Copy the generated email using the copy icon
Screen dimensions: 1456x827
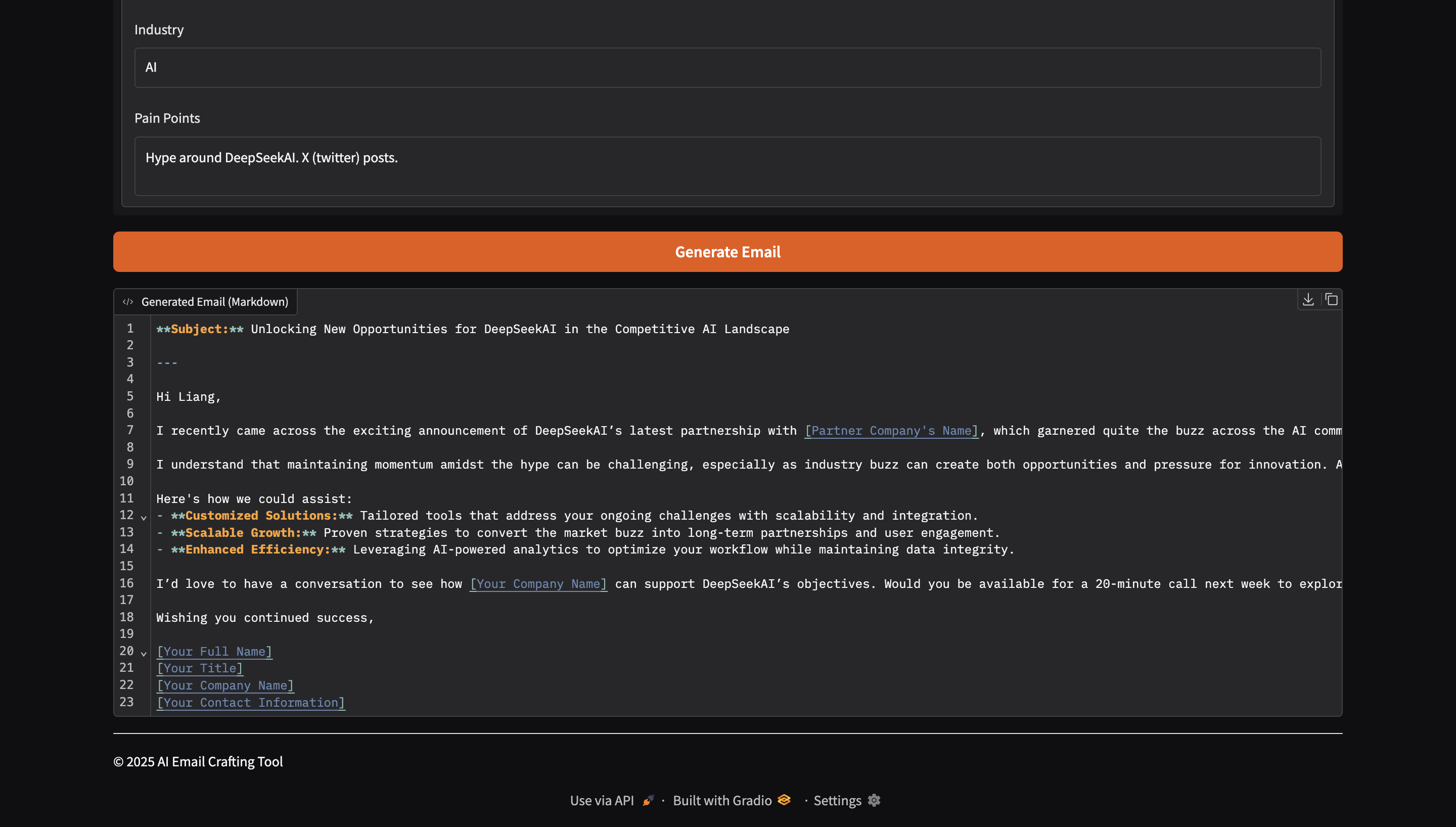click(1331, 299)
